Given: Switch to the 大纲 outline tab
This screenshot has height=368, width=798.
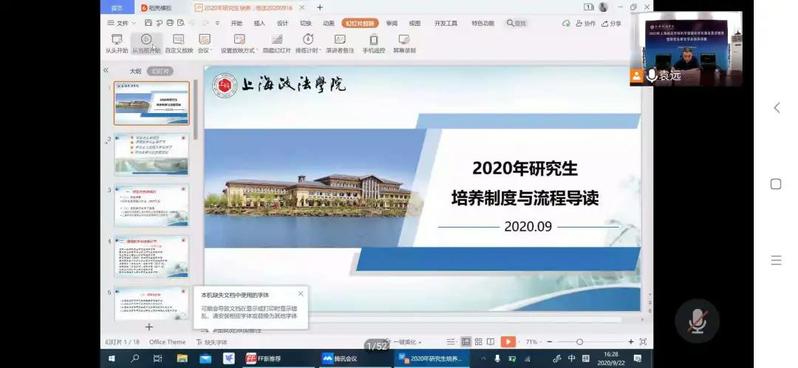Looking at the screenshot, I should 135,71.
